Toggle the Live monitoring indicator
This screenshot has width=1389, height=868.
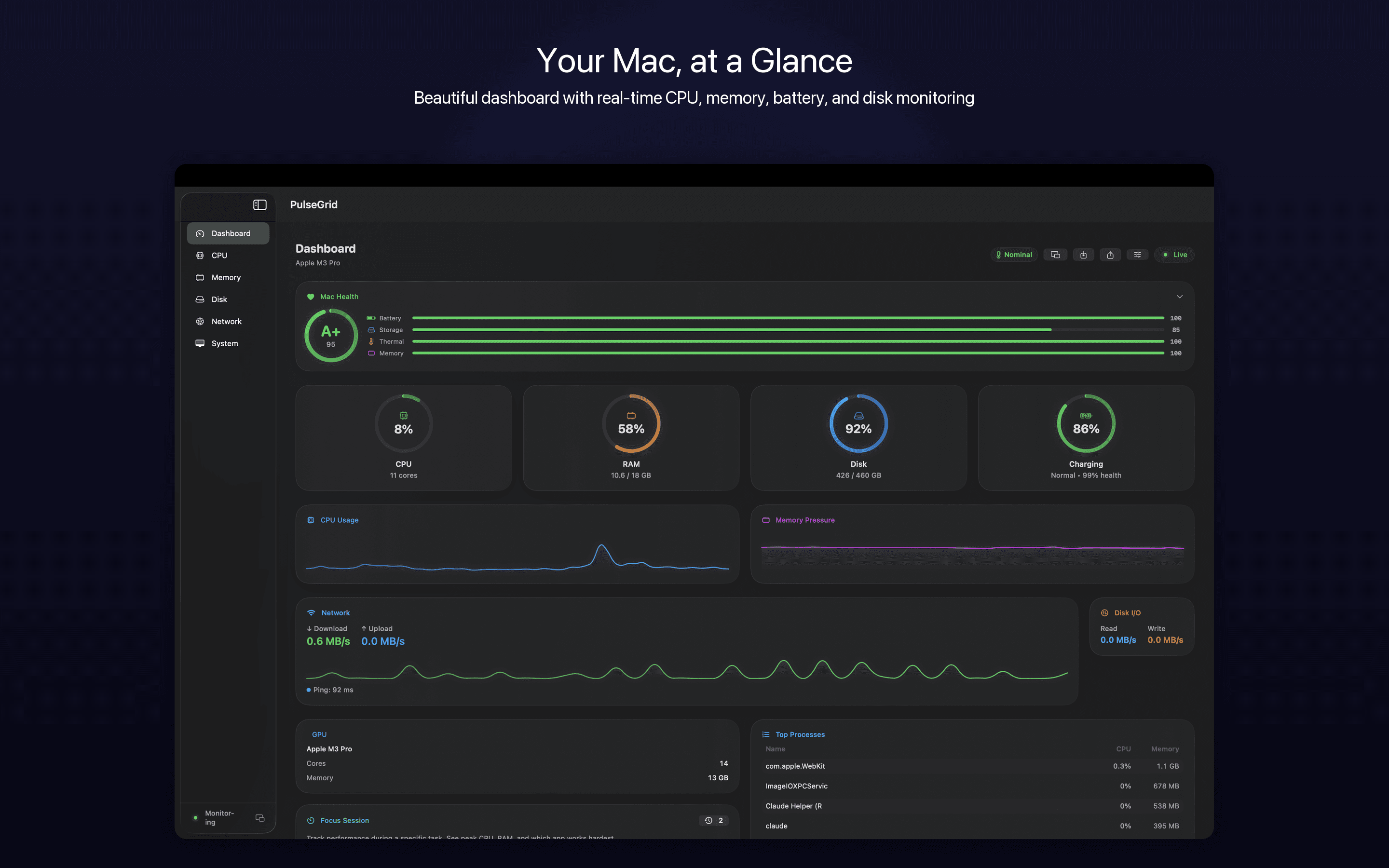pyautogui.click(x=1174, y=255)
